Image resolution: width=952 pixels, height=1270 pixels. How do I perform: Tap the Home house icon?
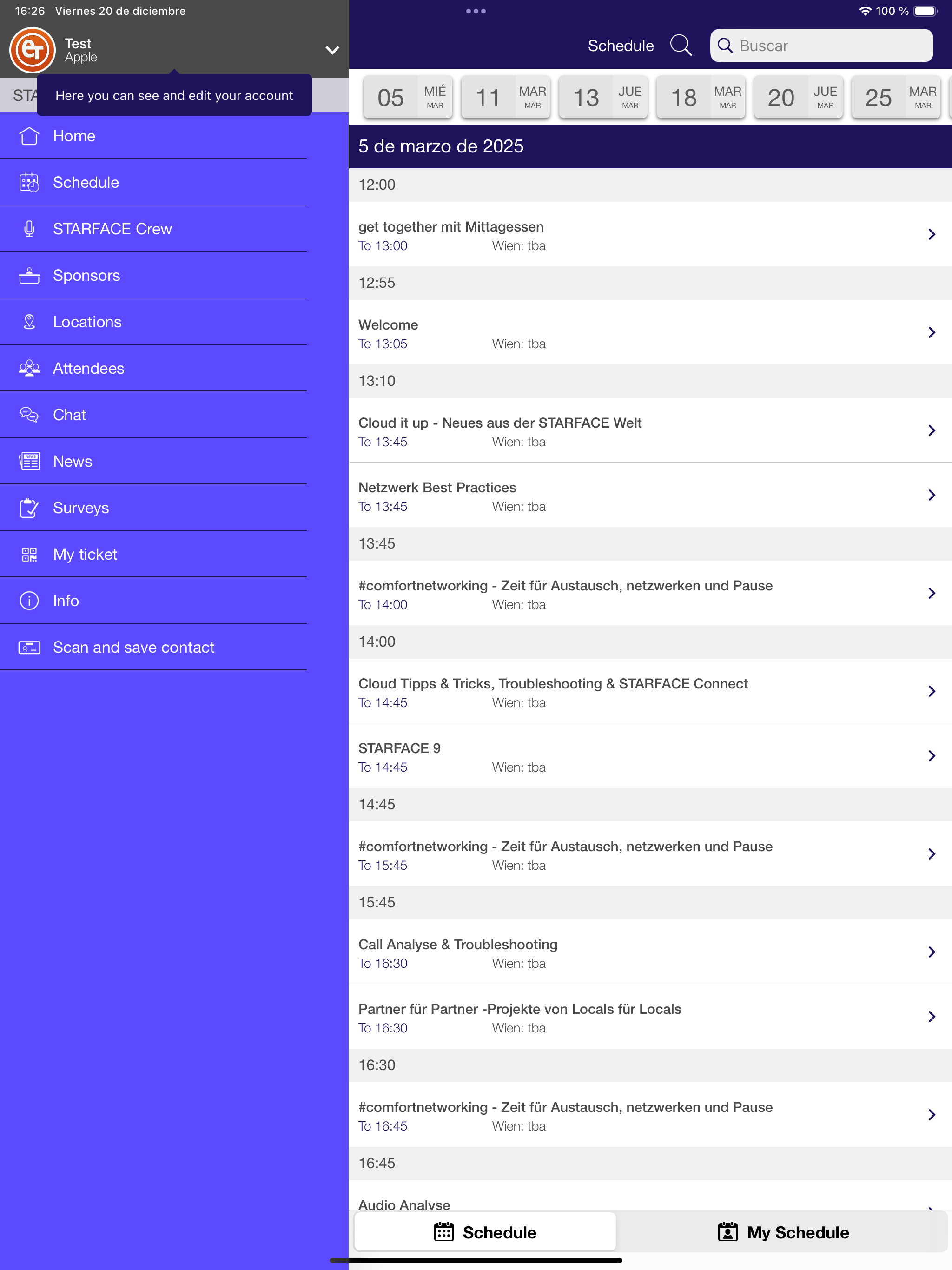pyautogui.click(x=29, y=136)
